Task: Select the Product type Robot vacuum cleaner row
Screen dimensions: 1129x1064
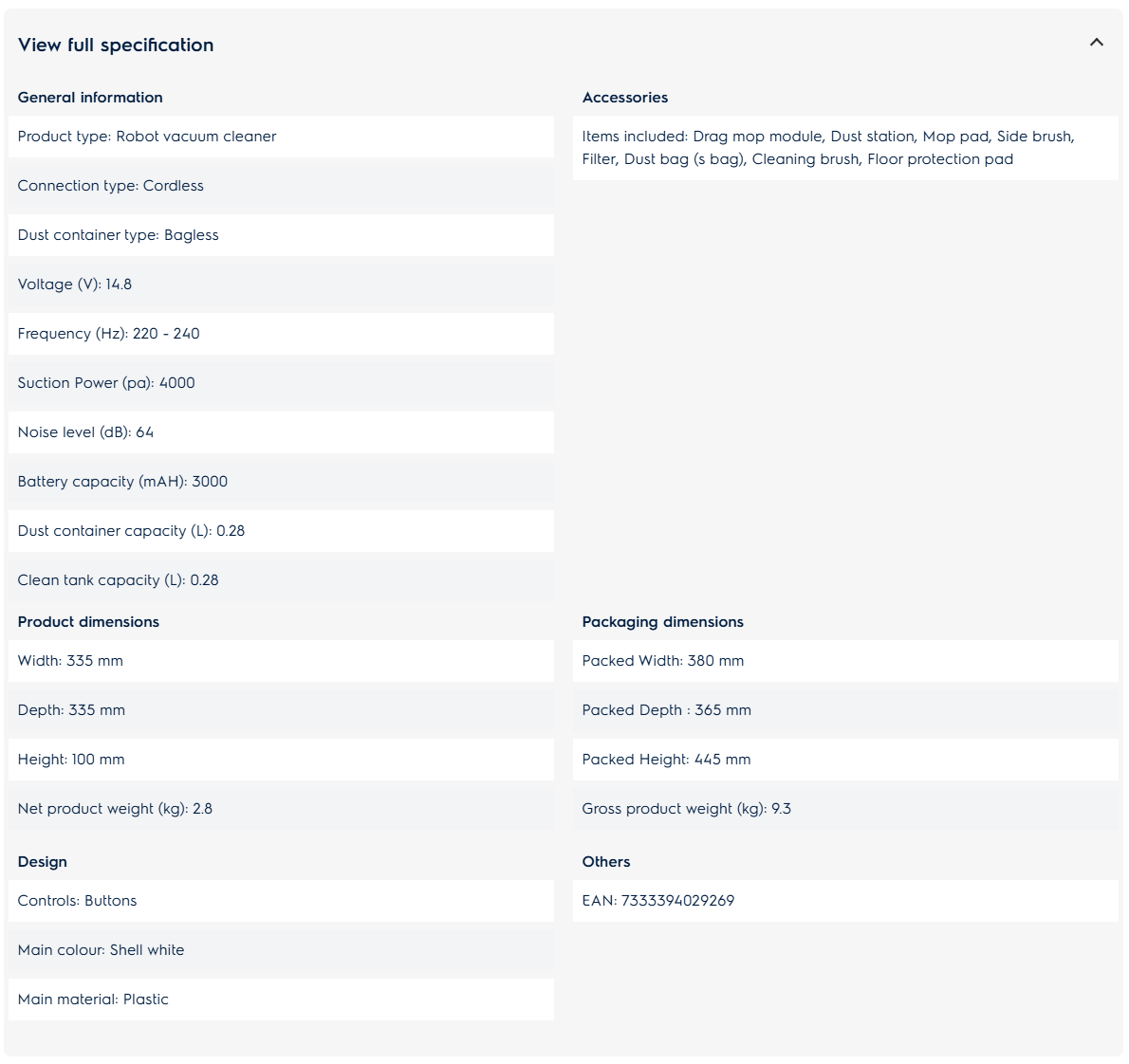Action: (x=282, y=137)
